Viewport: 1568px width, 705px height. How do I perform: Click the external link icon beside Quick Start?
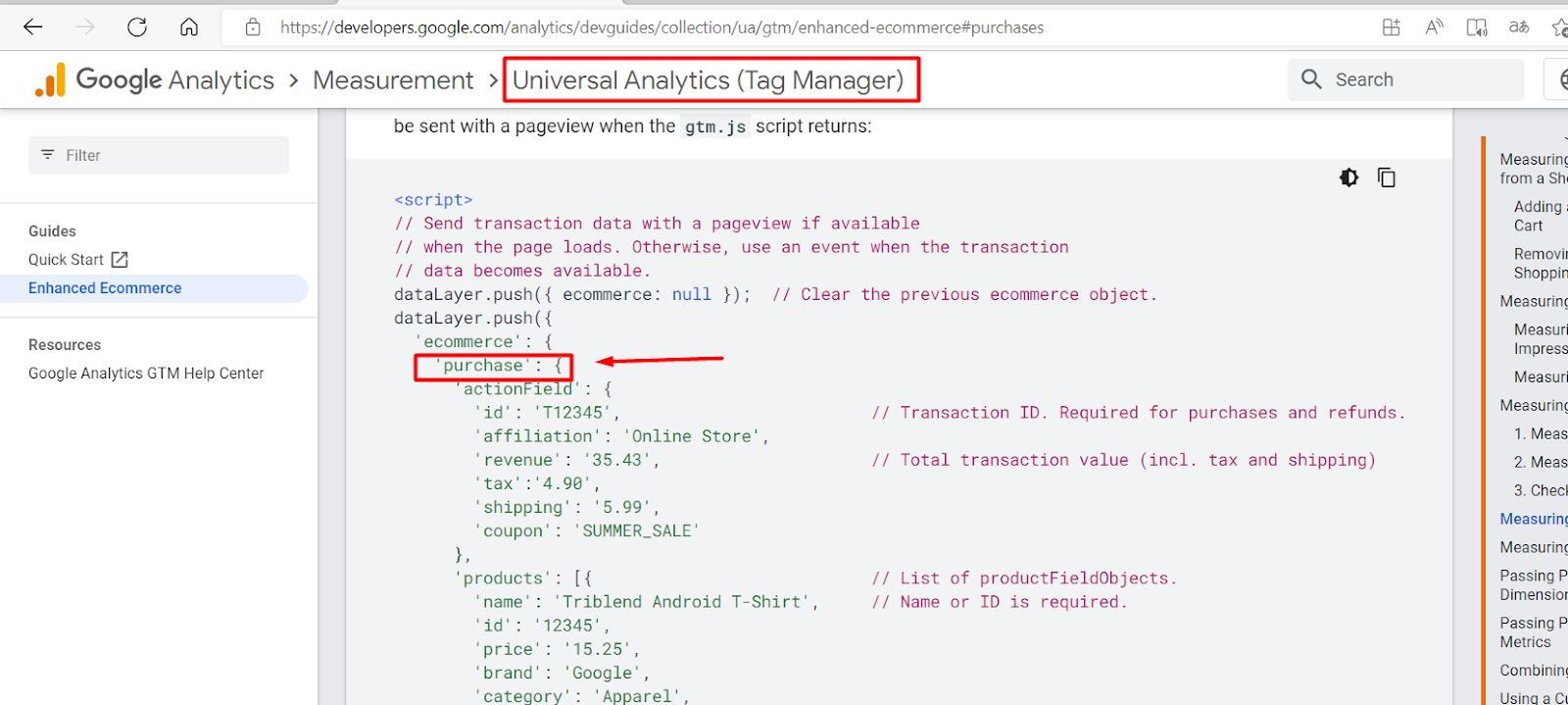(120, 260)
